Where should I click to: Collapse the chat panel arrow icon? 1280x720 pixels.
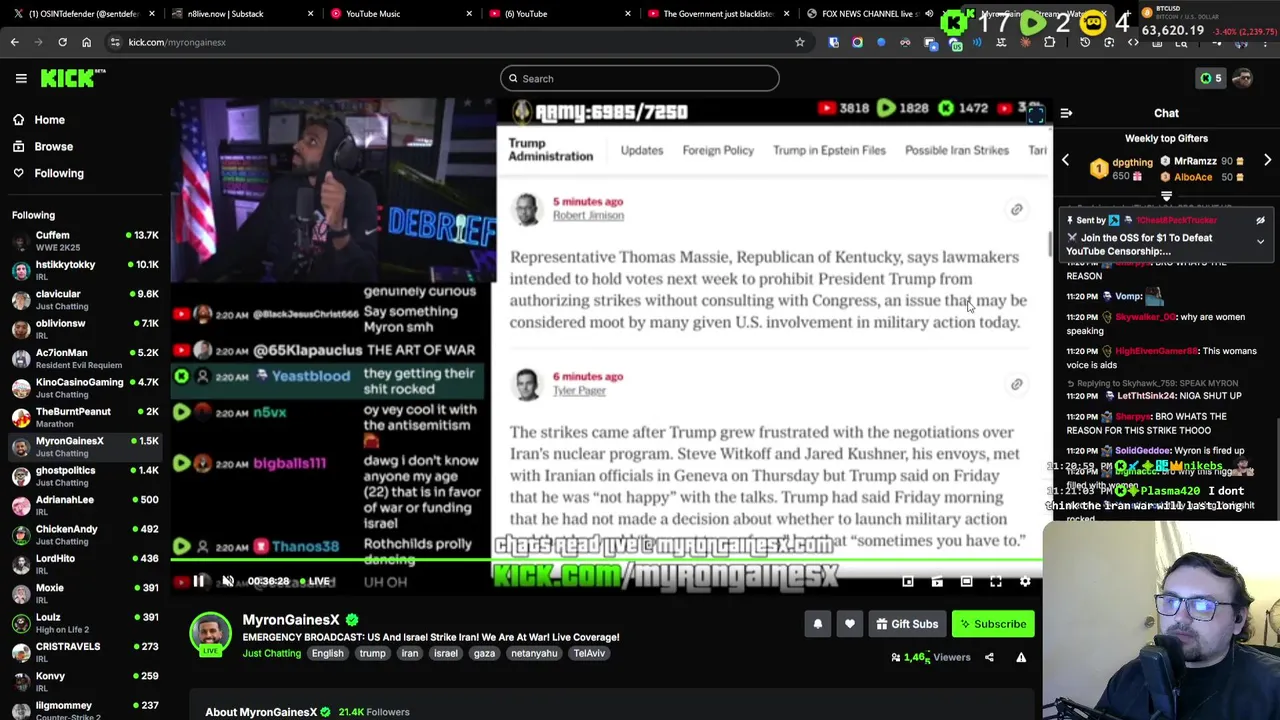(x=1066, y=113)
